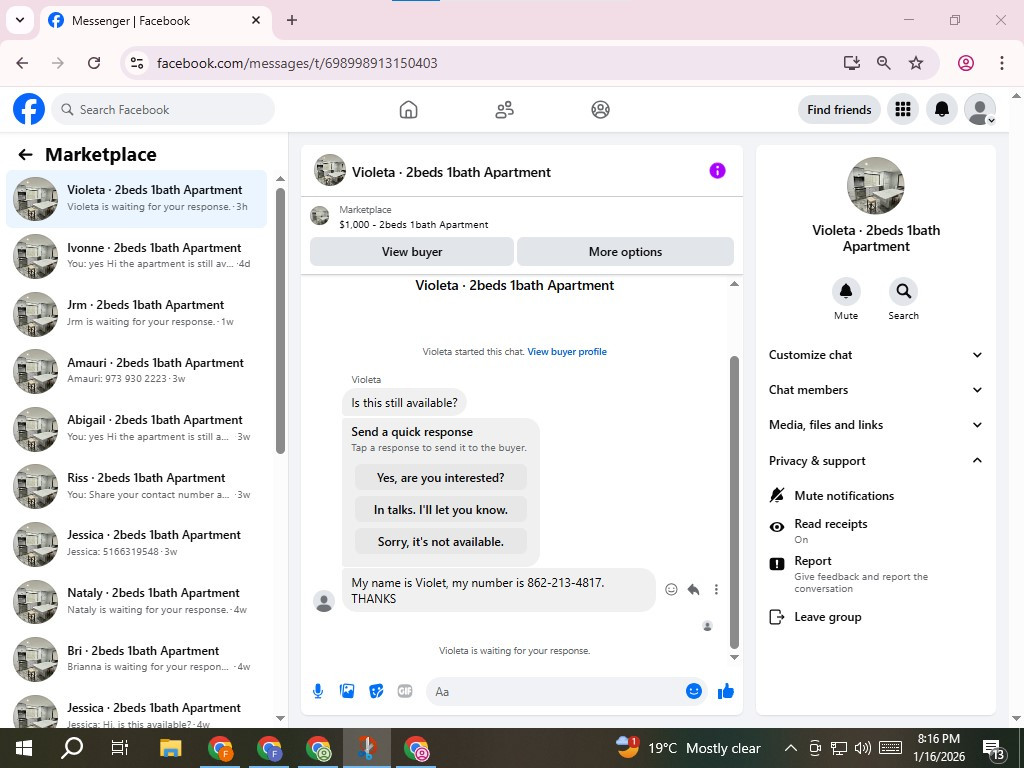
Task: Send quick reply Sorry, it's not available.
Action: pyautogui.click(x=441, y=541)
